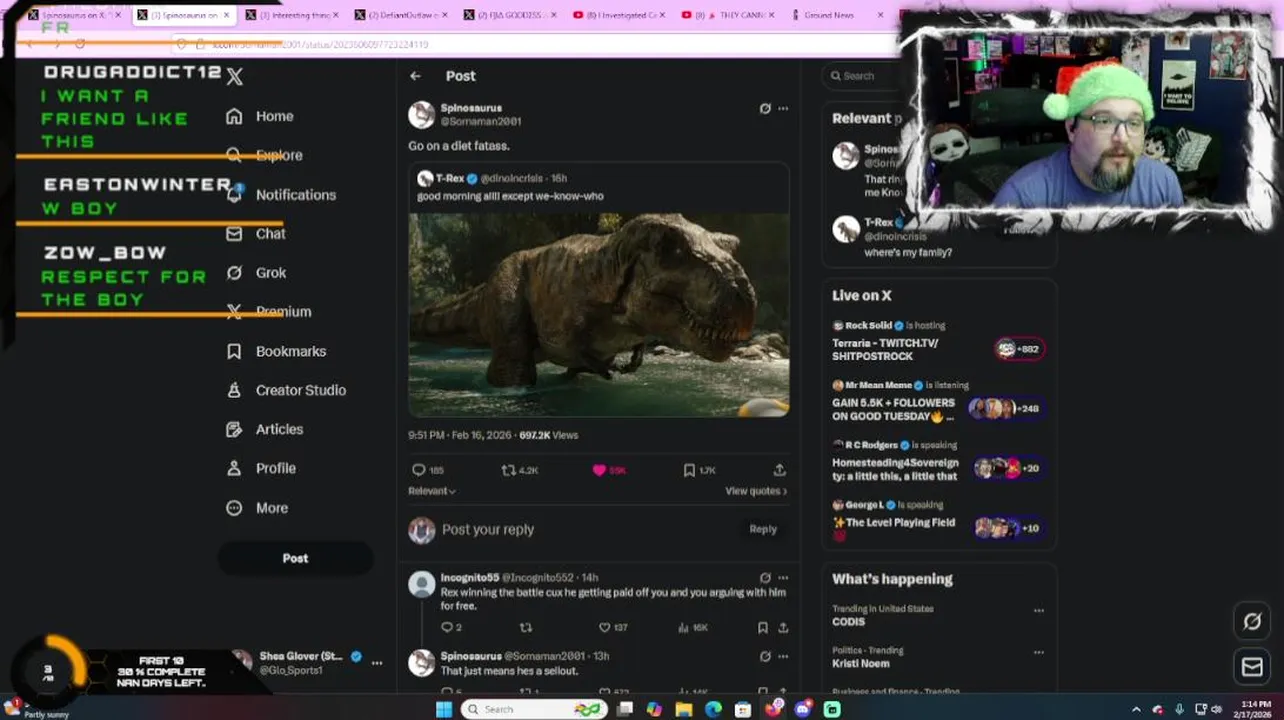This screenshot has width=1284, height=720.
Task: Open the T-Rex image in the quoted post
Action: (598, 314)
